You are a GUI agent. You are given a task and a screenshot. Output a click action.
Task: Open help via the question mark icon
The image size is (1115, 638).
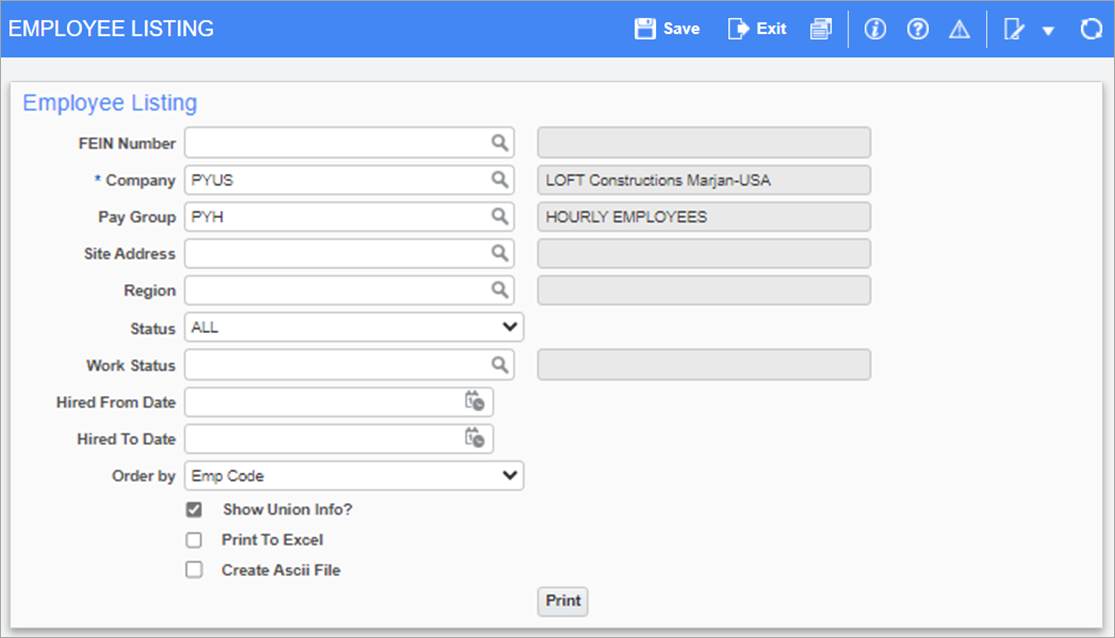(x=917, y=29)
